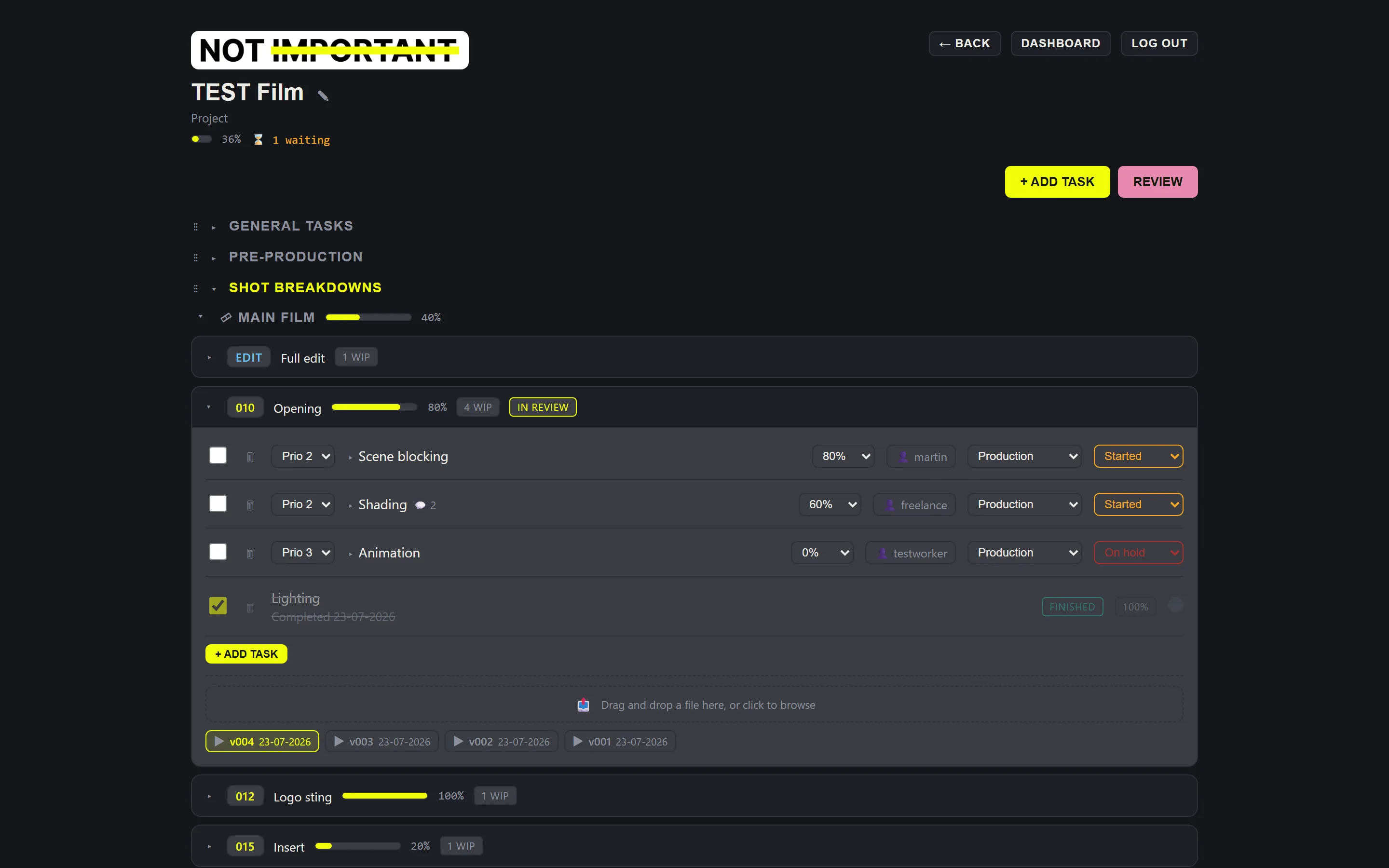Add task inside shot 010 Opening
The height and width of the screenshot is (868, 1389).
point(246,654)
